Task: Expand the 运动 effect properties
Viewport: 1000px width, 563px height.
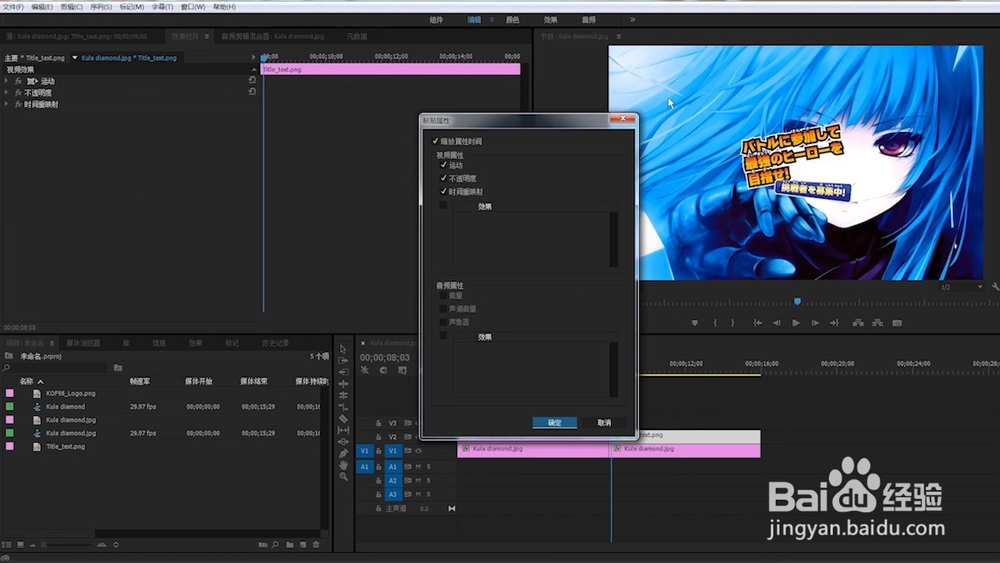Action: (x=6, y=81)
